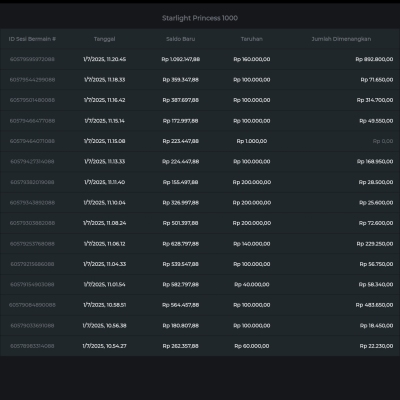Viewport: 400px width, 400px height.
Task: Click the bet amount Rp 1.000,00
Action: 252,141
